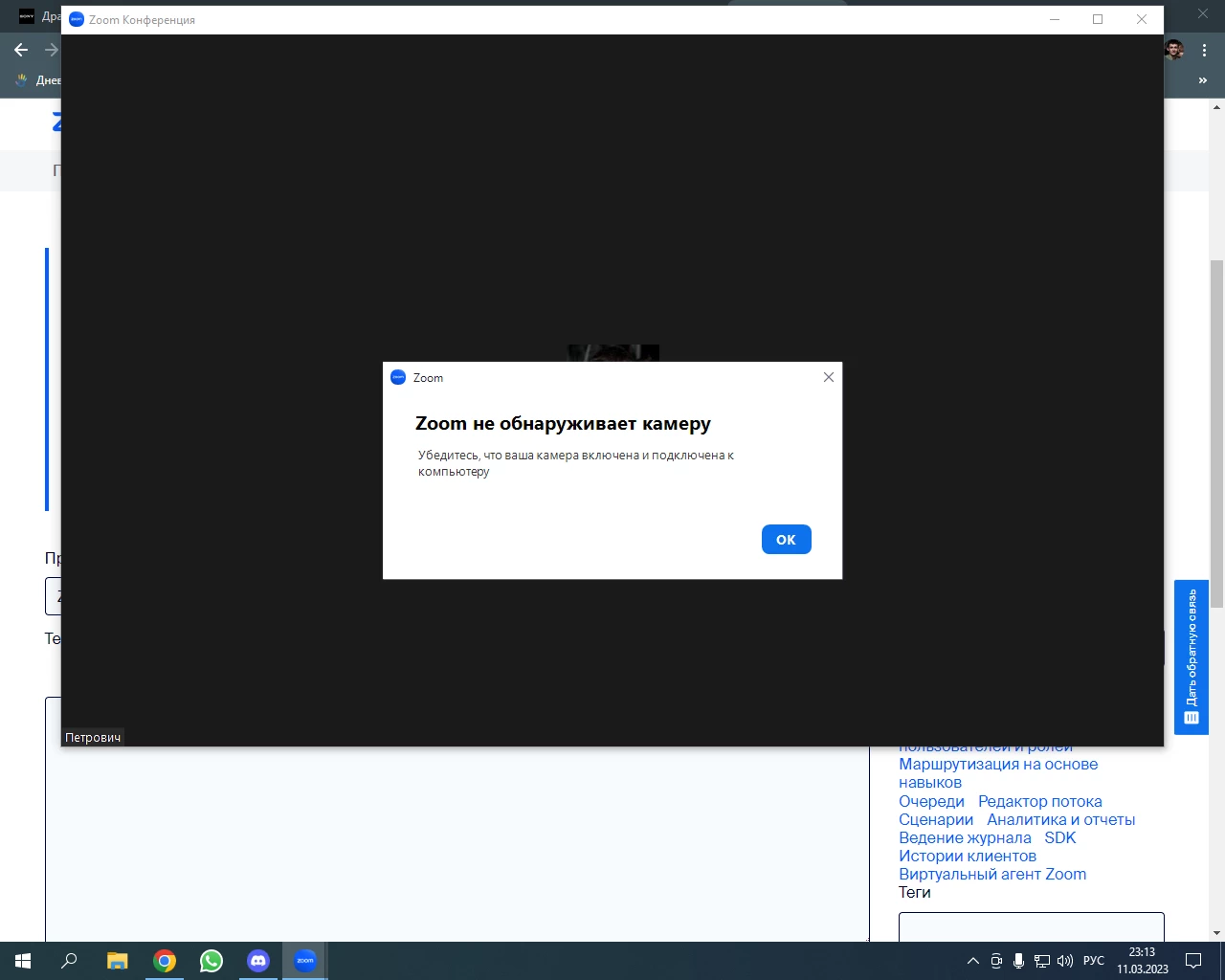1225x980 pixels.
Task: Click the Петрович name label
Action: pos(93,738)
